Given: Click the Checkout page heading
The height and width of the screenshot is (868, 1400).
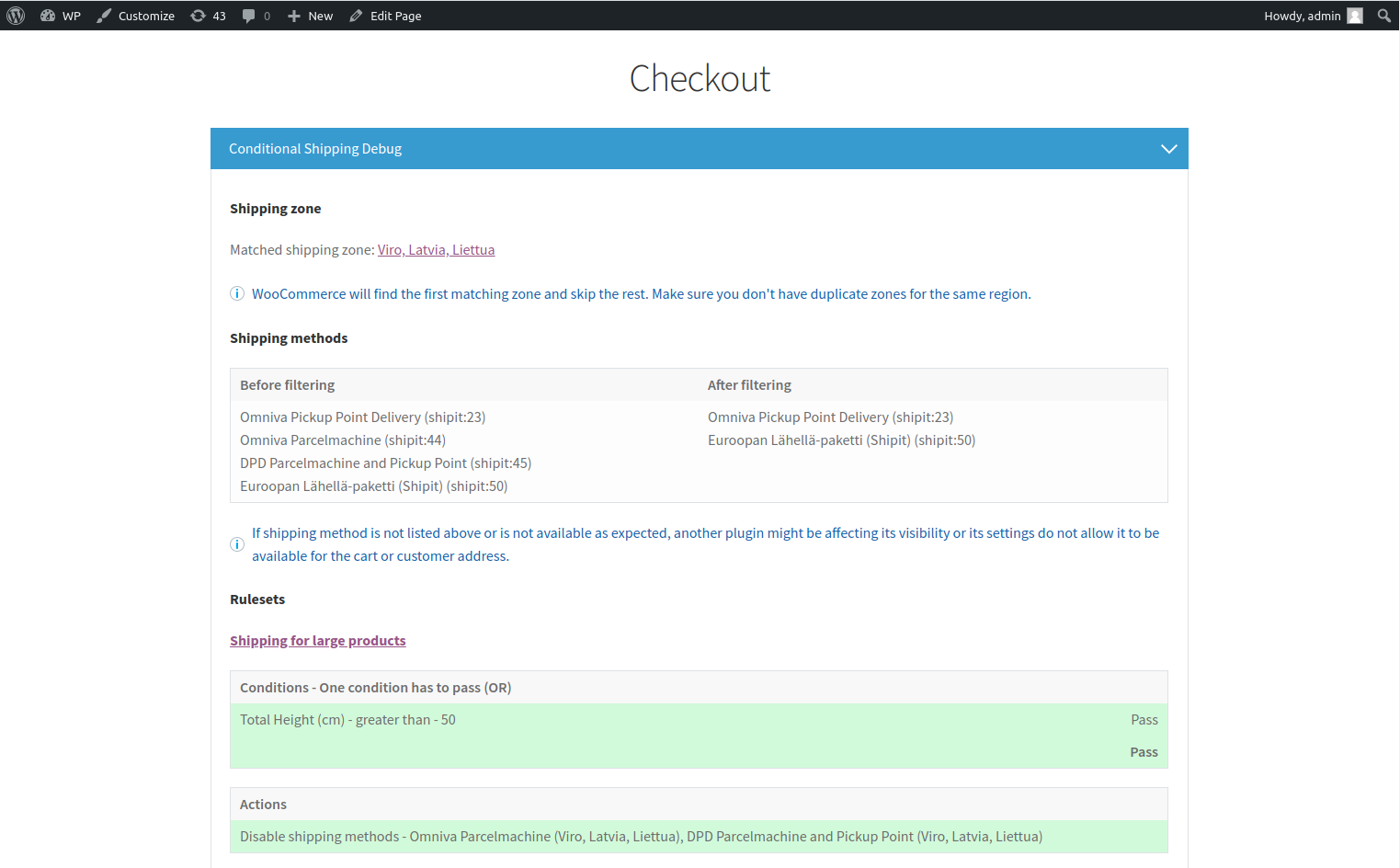Looking at the screenshot, I should pos(700,79).
